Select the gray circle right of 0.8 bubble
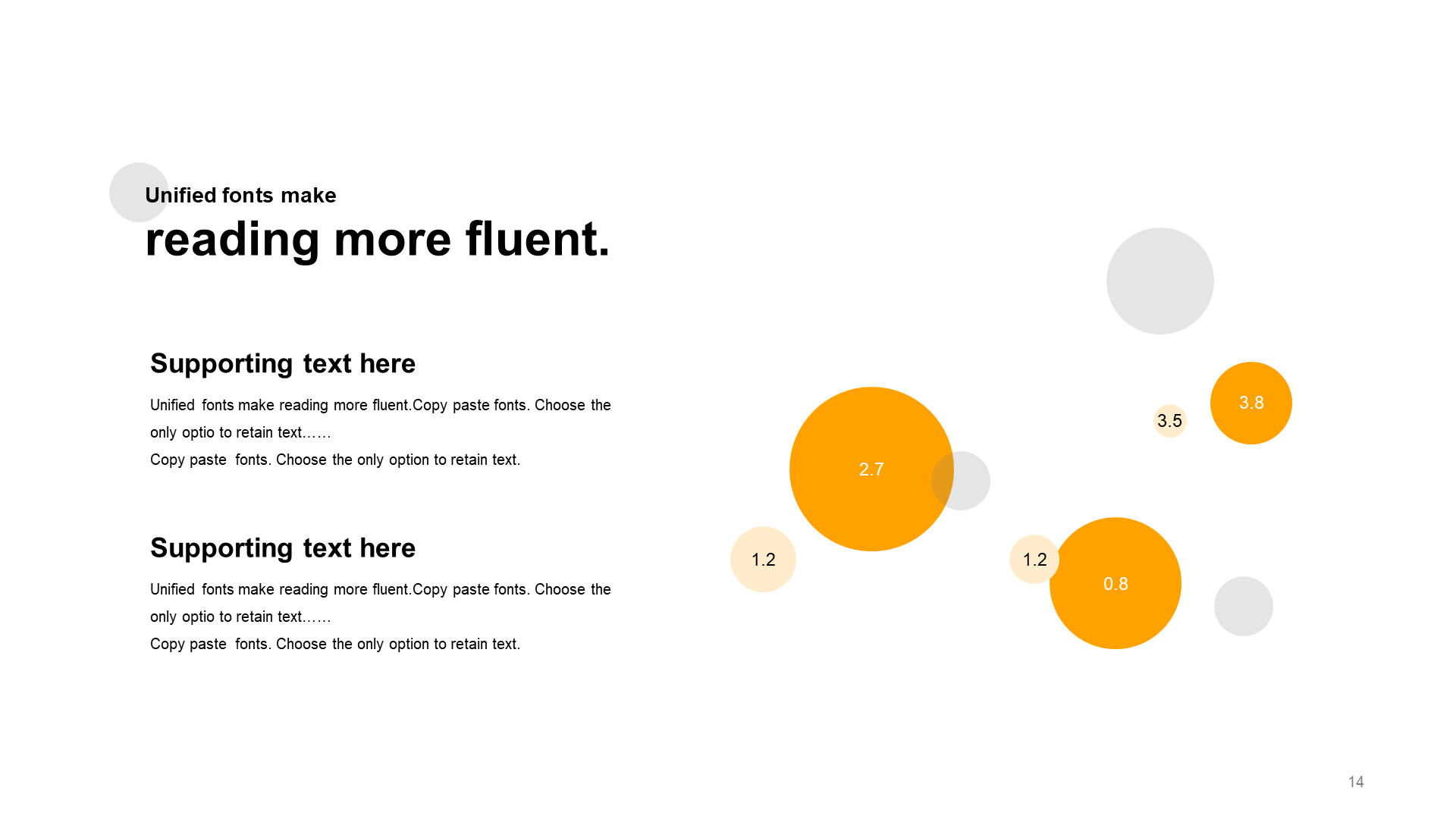 [x=1244, y=606]
